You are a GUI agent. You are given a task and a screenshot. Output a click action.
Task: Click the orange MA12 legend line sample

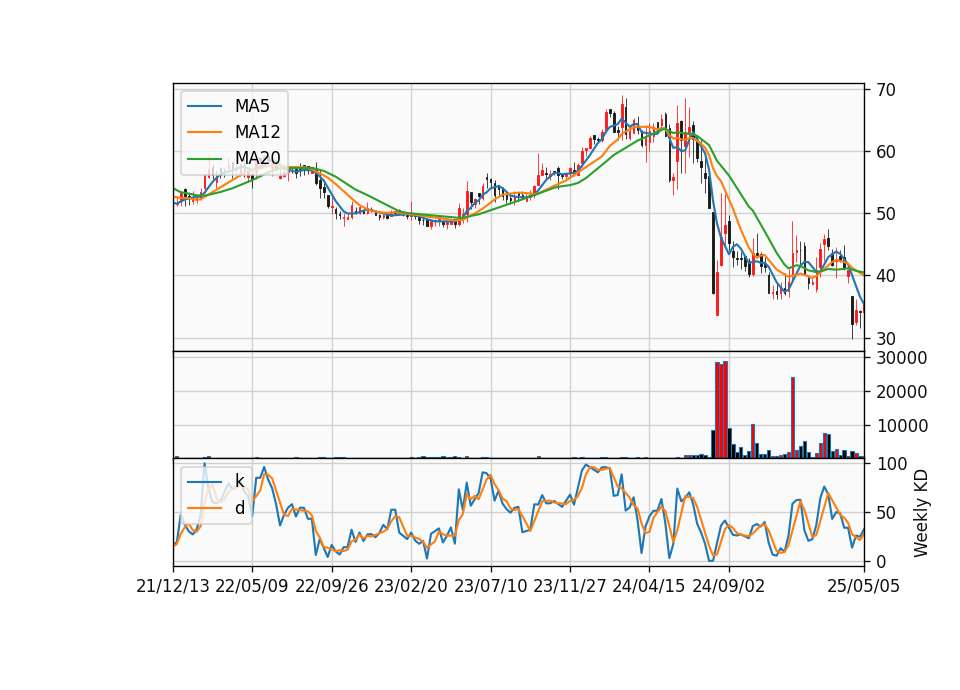[204, 132]
